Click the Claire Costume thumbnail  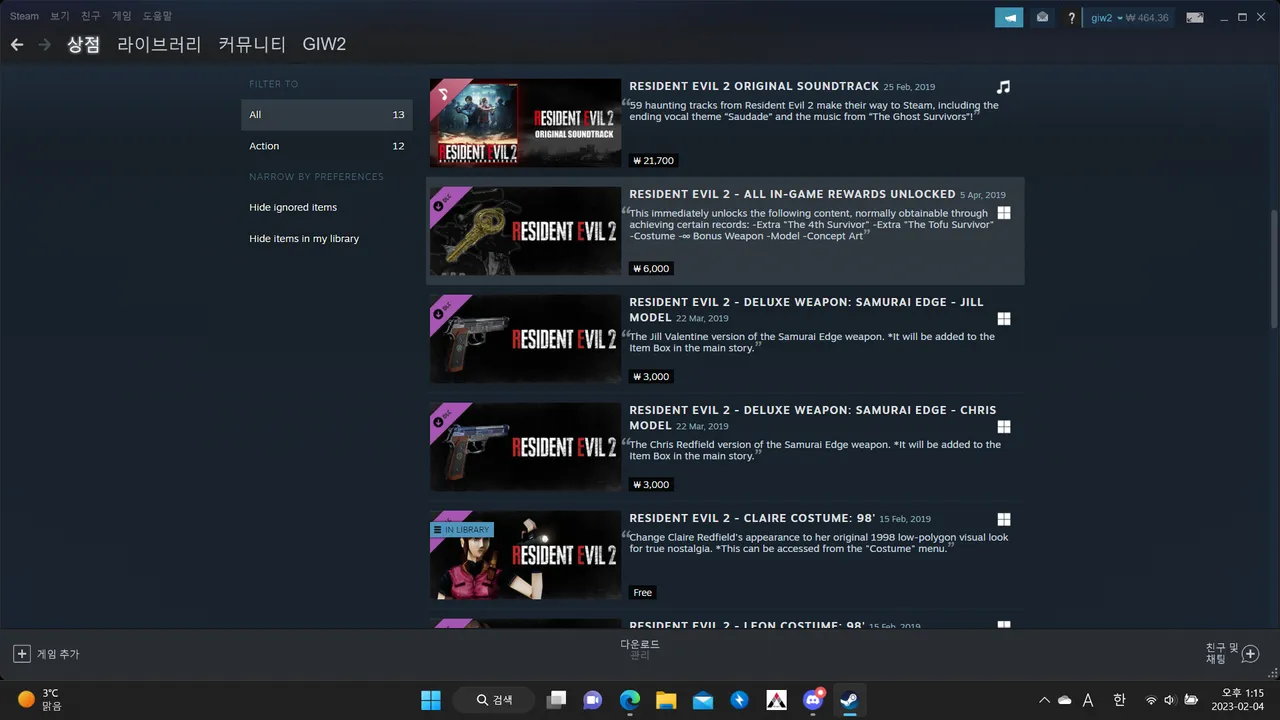pos(525,555)
